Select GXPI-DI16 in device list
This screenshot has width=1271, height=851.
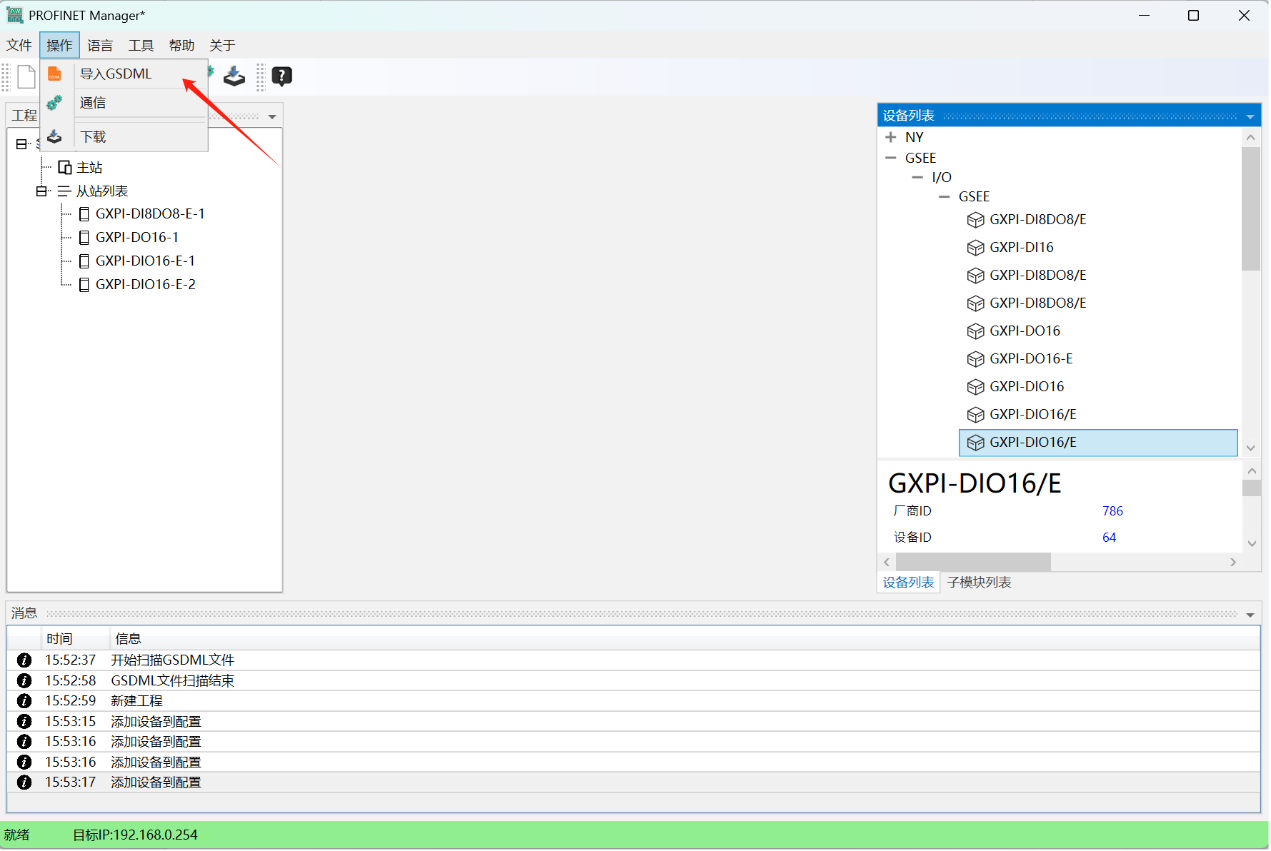1021,247
